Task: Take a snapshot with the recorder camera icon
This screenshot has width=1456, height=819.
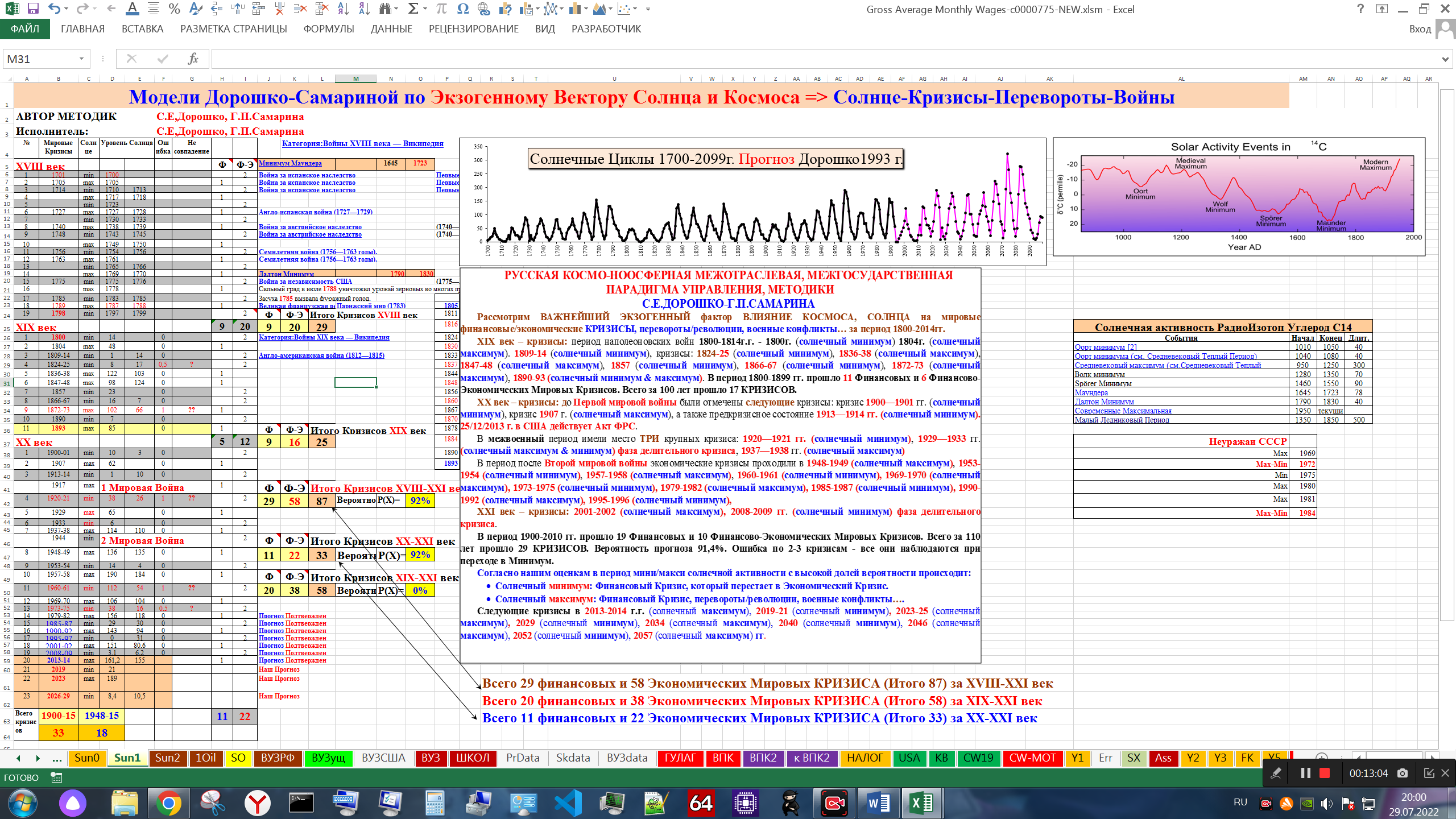Action: [x=1403, y=773]
